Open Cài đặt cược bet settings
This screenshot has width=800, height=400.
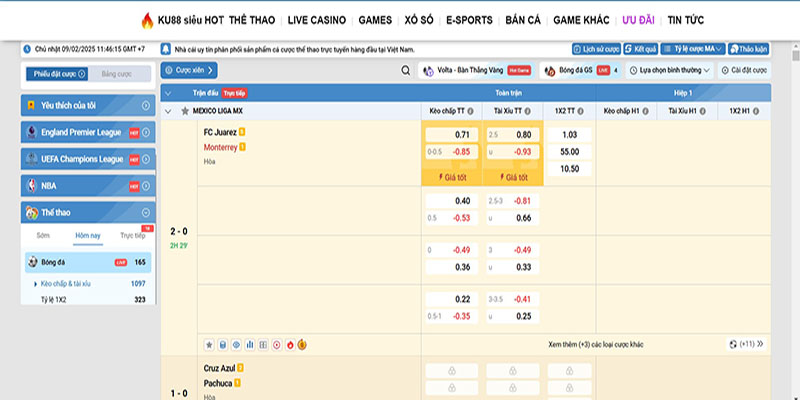tap(743, 71)
